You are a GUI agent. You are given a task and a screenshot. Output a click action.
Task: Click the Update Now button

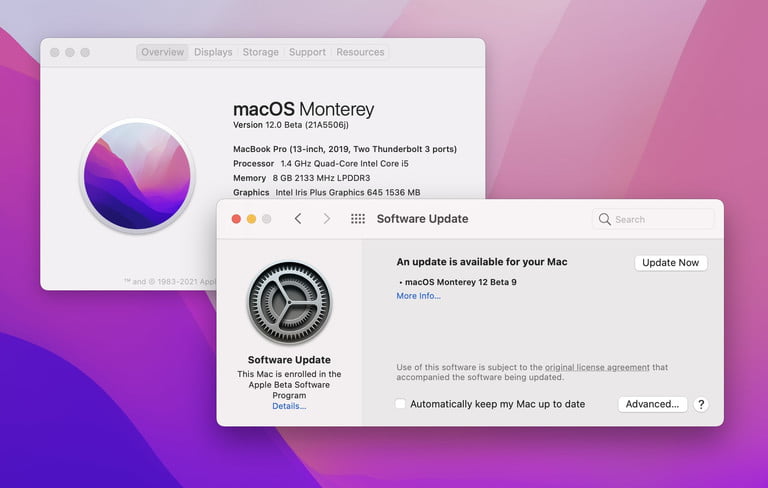671,263
